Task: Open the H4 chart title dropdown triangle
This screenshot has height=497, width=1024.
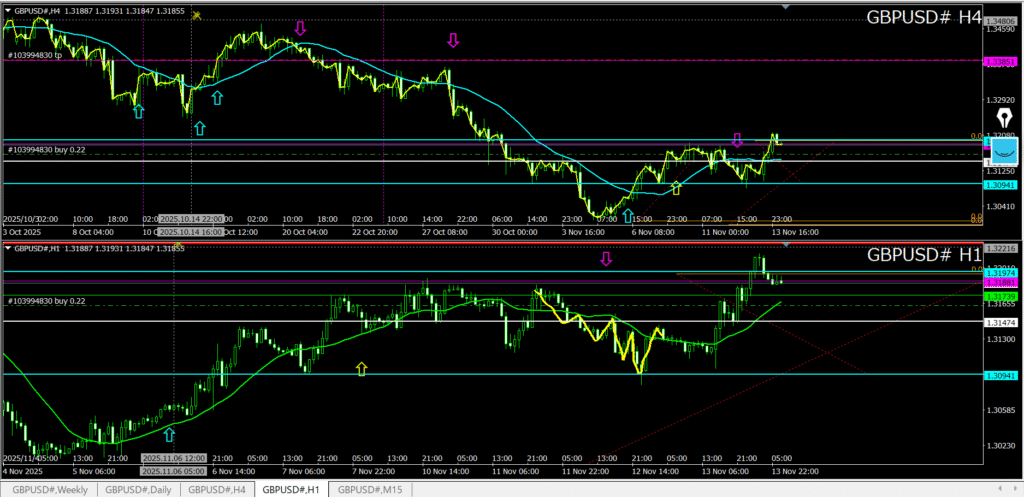Action: point(8,10)
